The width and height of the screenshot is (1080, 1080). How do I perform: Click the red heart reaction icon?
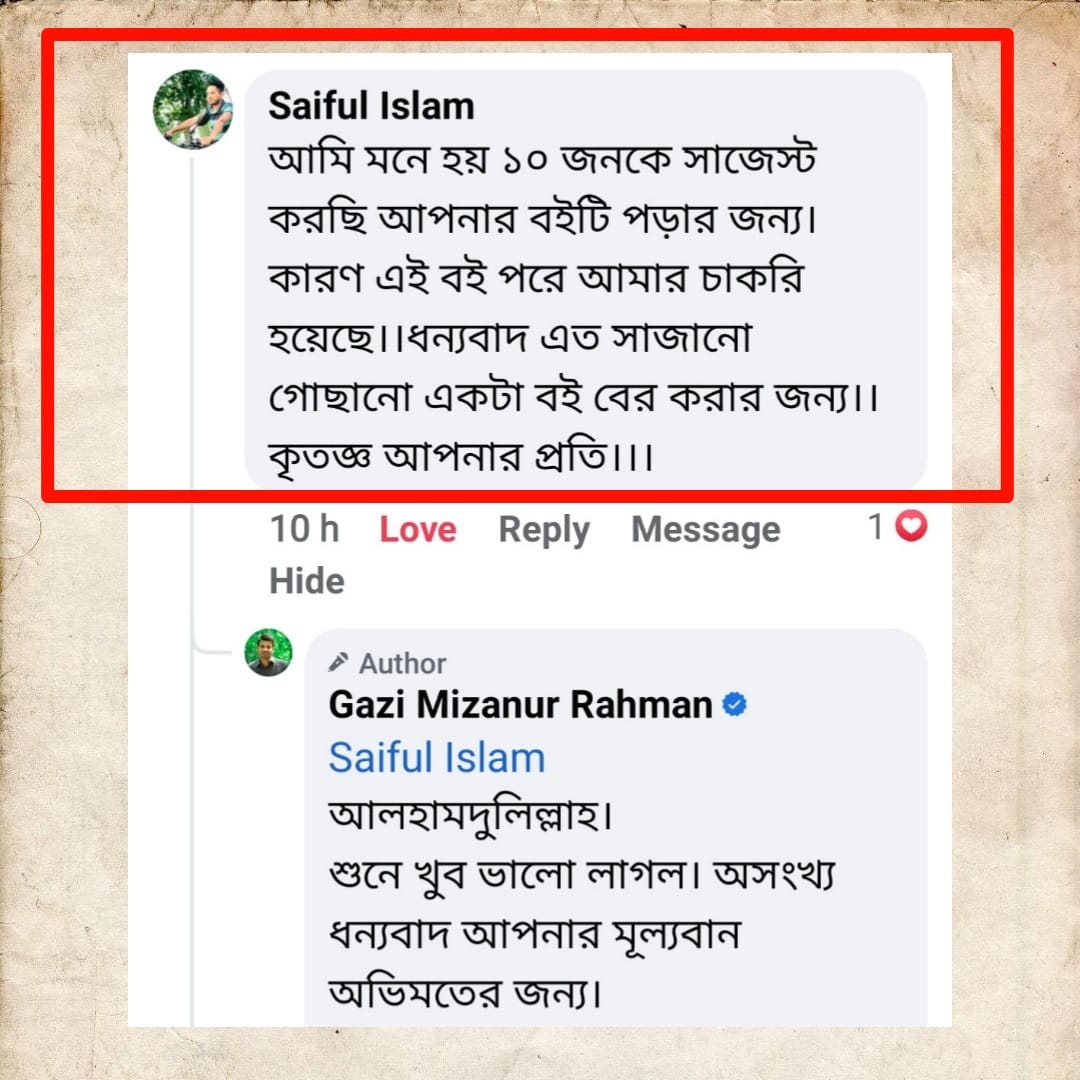coord(910,526)
